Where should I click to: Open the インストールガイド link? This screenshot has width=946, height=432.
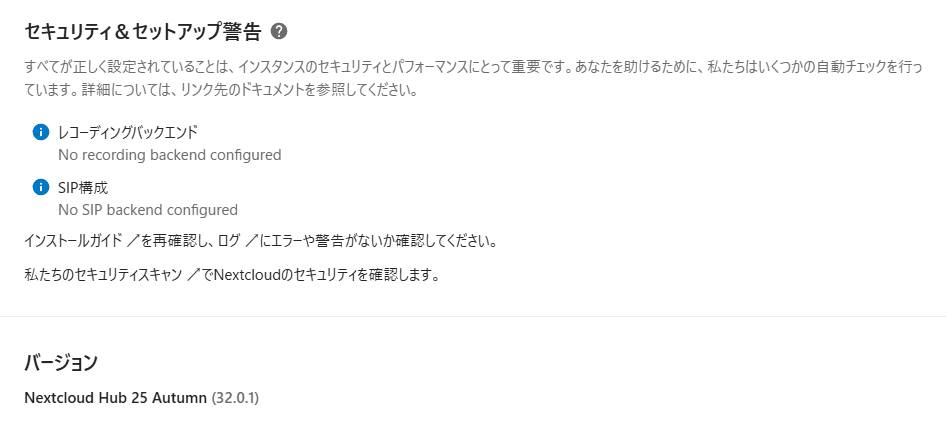(x=74, y=242)
